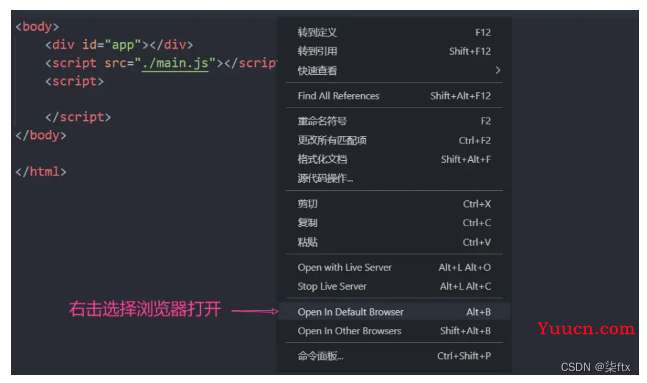This screenshot has height=383, width=647.
Task: Click the empty opening script tag line
Action: (74, 81)
